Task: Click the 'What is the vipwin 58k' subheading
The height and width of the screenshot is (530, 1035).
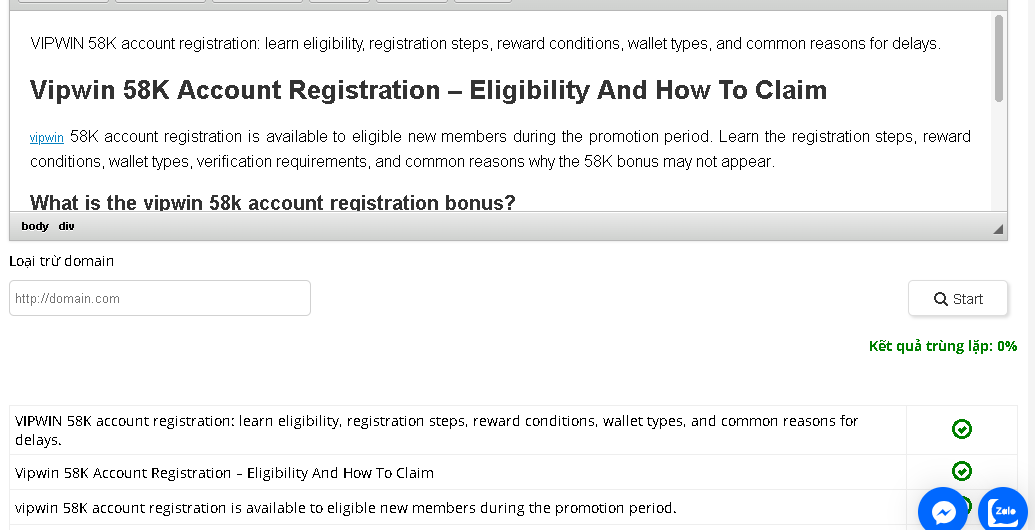Action: (273, 202)
